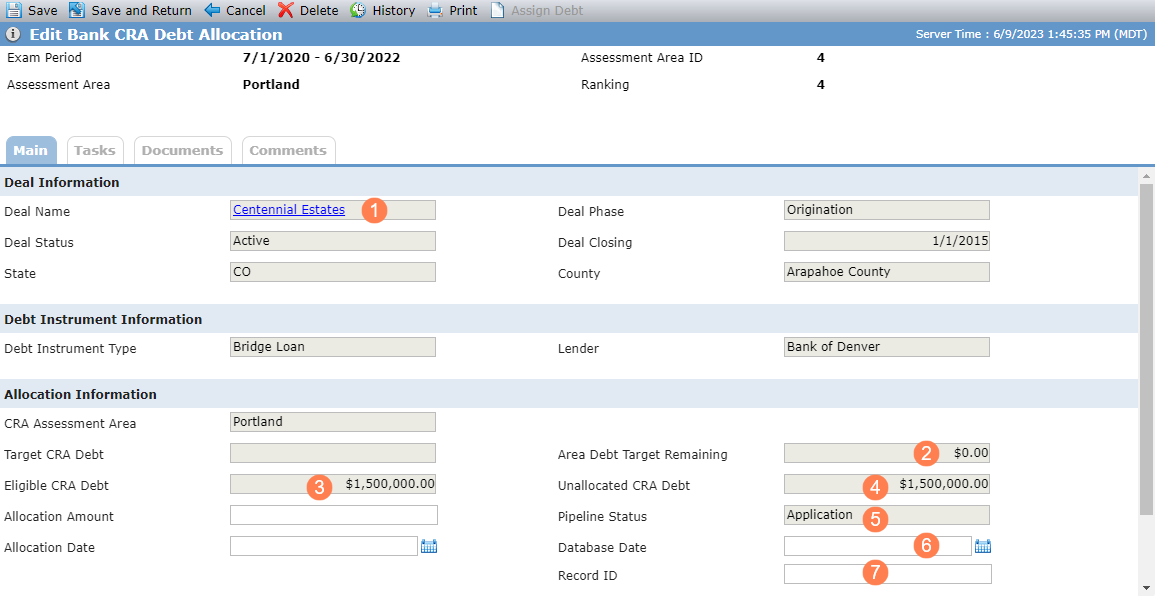Open the Centennial Estates deal link
The height and width of the screenshot is (596, 1155).
pos(289,209)
